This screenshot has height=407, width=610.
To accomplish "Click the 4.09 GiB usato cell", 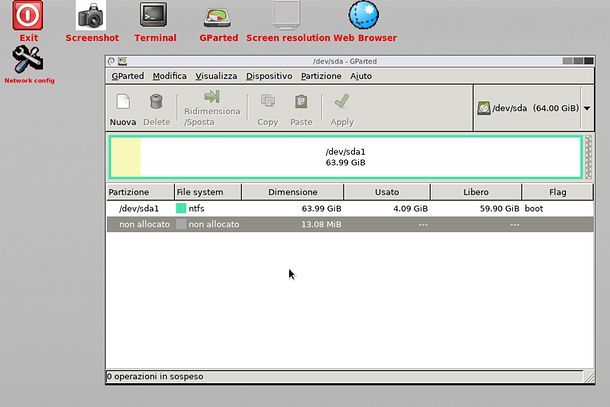I will click(410, 209).
